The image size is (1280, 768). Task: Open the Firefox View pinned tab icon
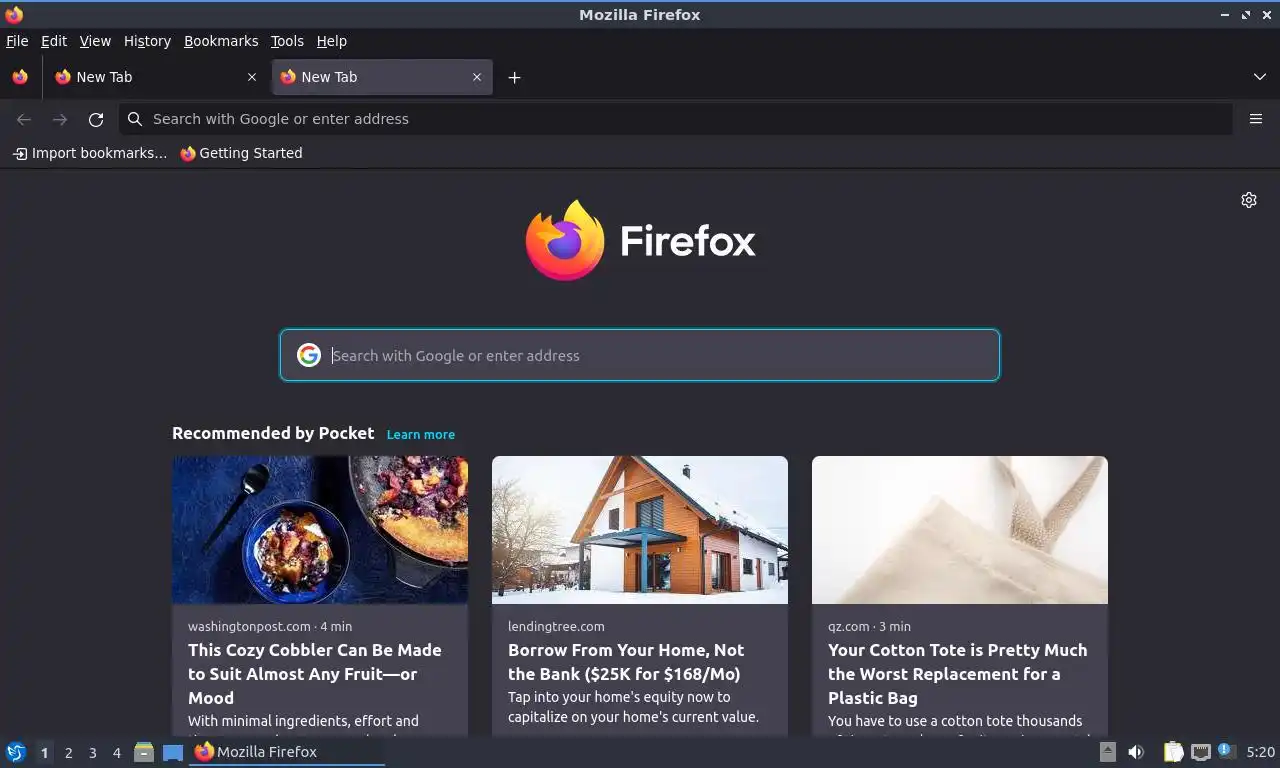point(20,77)
